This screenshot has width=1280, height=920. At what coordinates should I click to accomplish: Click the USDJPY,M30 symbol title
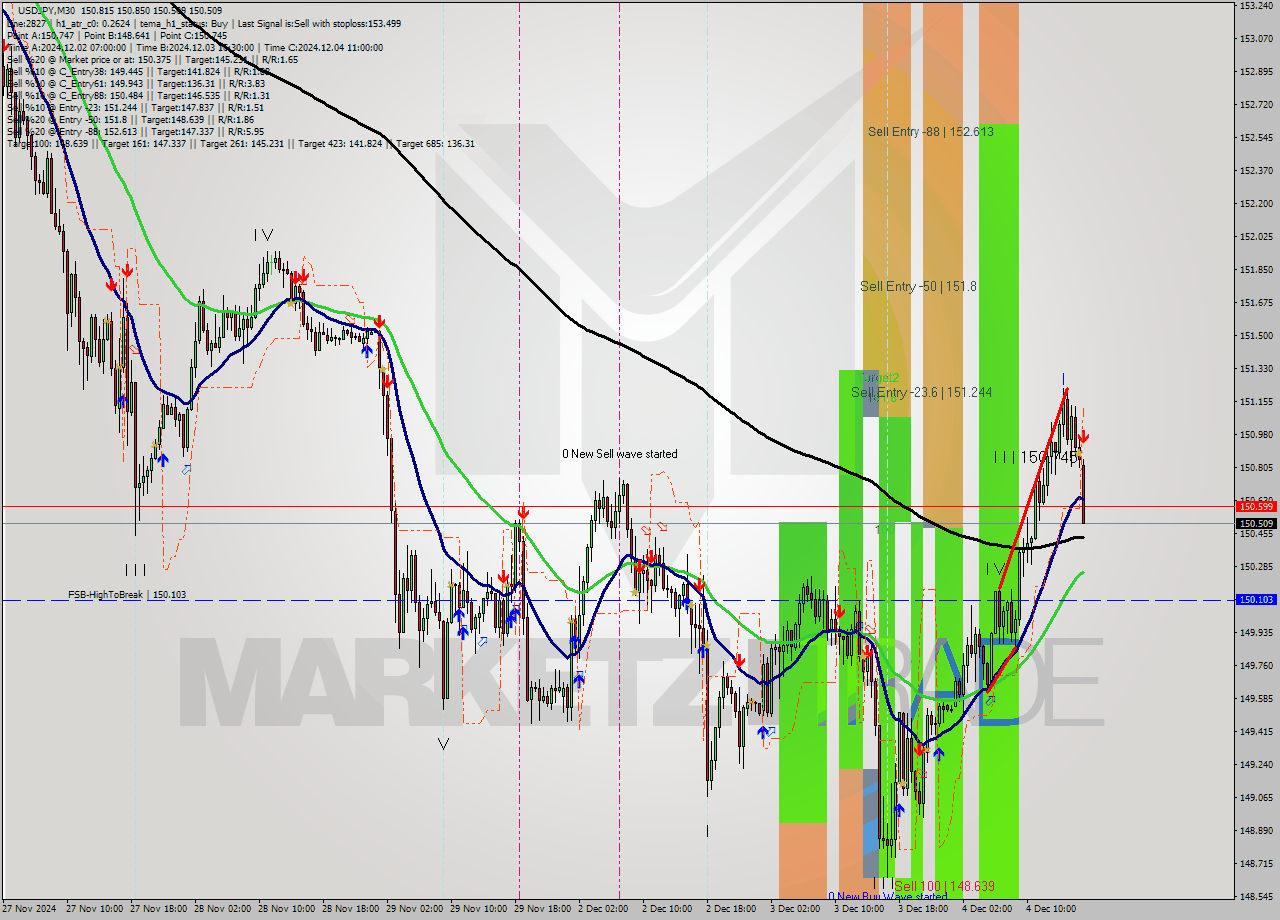47,10
